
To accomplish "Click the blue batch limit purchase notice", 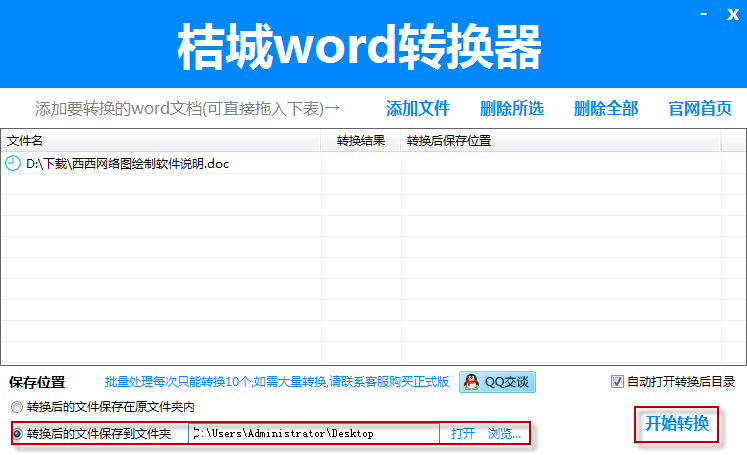I will (277, 381).
